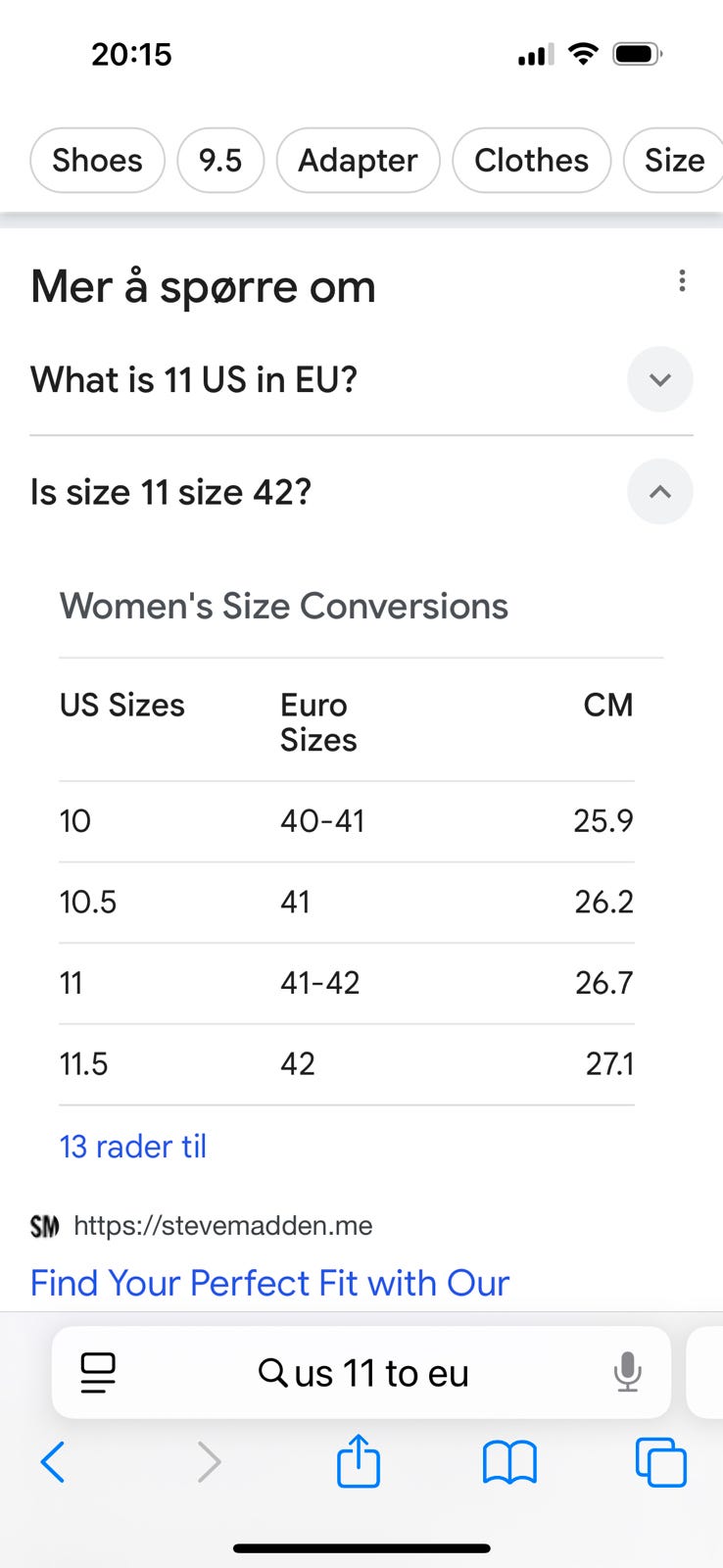Image resolution: width=723 pixels, height=1568 pixels.
Task: Open the share sheet icon
Action: pyautogui.click(x=359, y=1461)
